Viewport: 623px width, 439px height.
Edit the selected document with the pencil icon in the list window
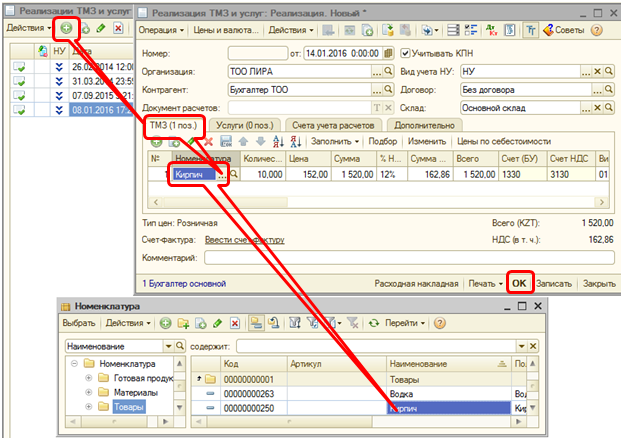coord(101,28)
